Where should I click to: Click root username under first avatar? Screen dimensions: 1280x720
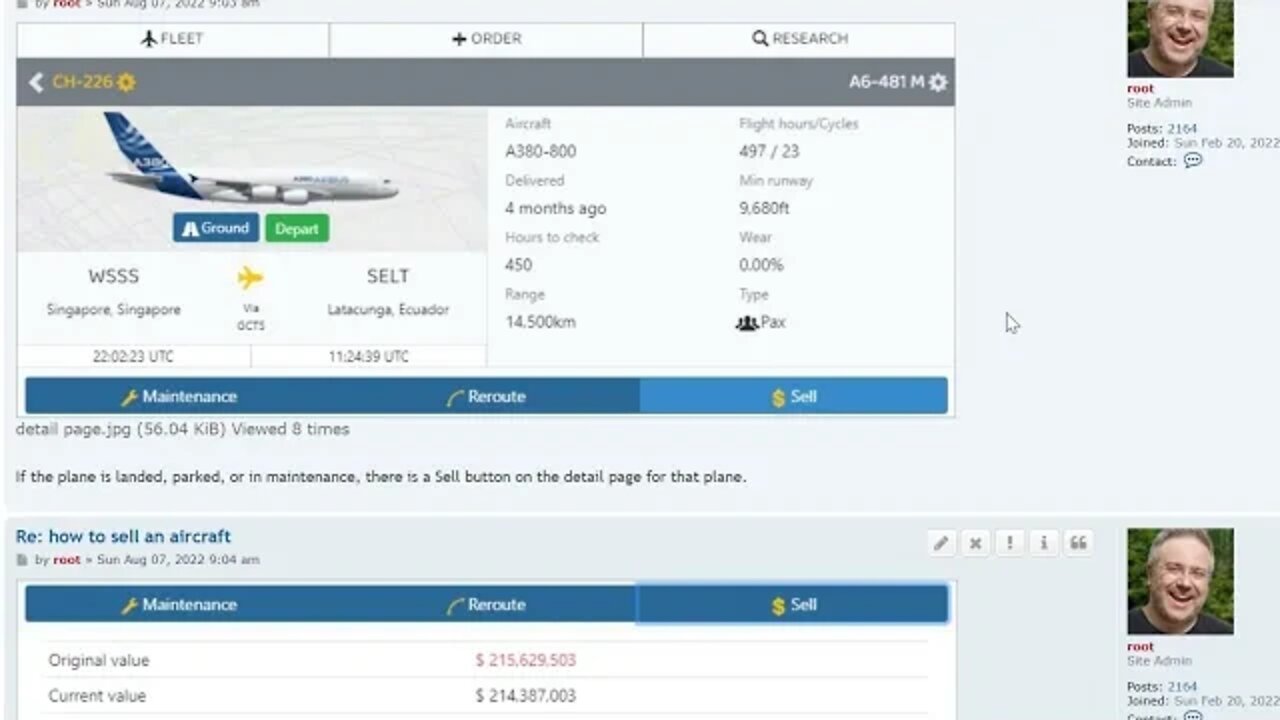pos(1140,89)
